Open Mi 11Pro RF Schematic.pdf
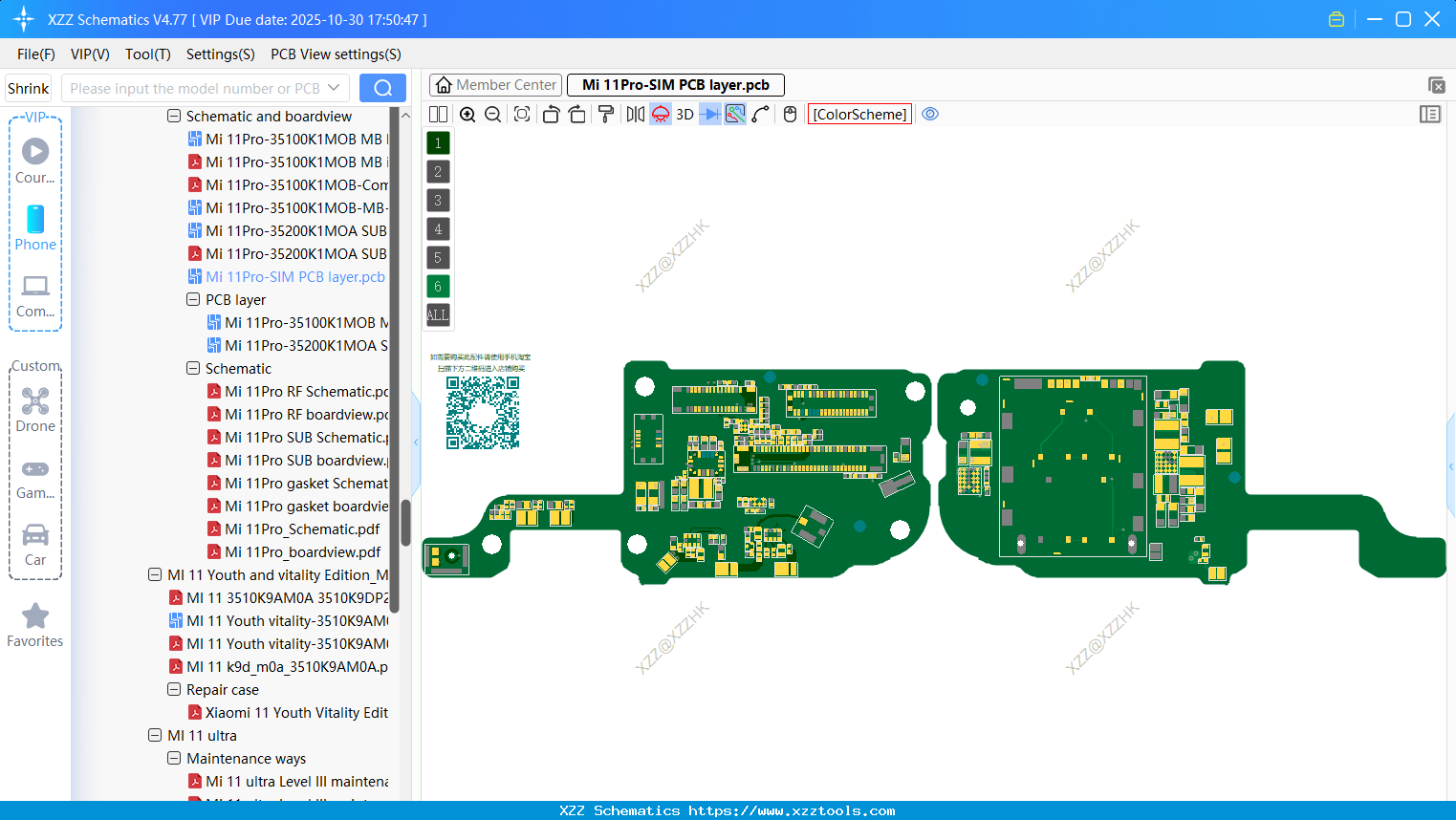Image resolution: width=1456 pixels, height=820 pixels. point(298,391)
